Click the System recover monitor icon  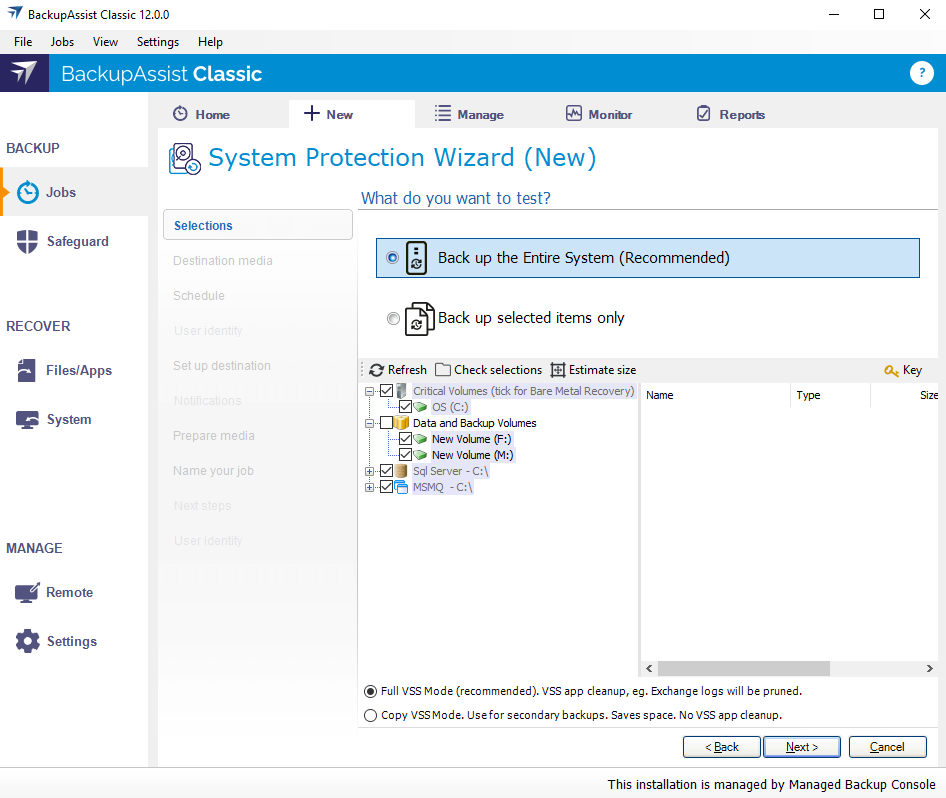pyautogui.click(x=27, y=420)
